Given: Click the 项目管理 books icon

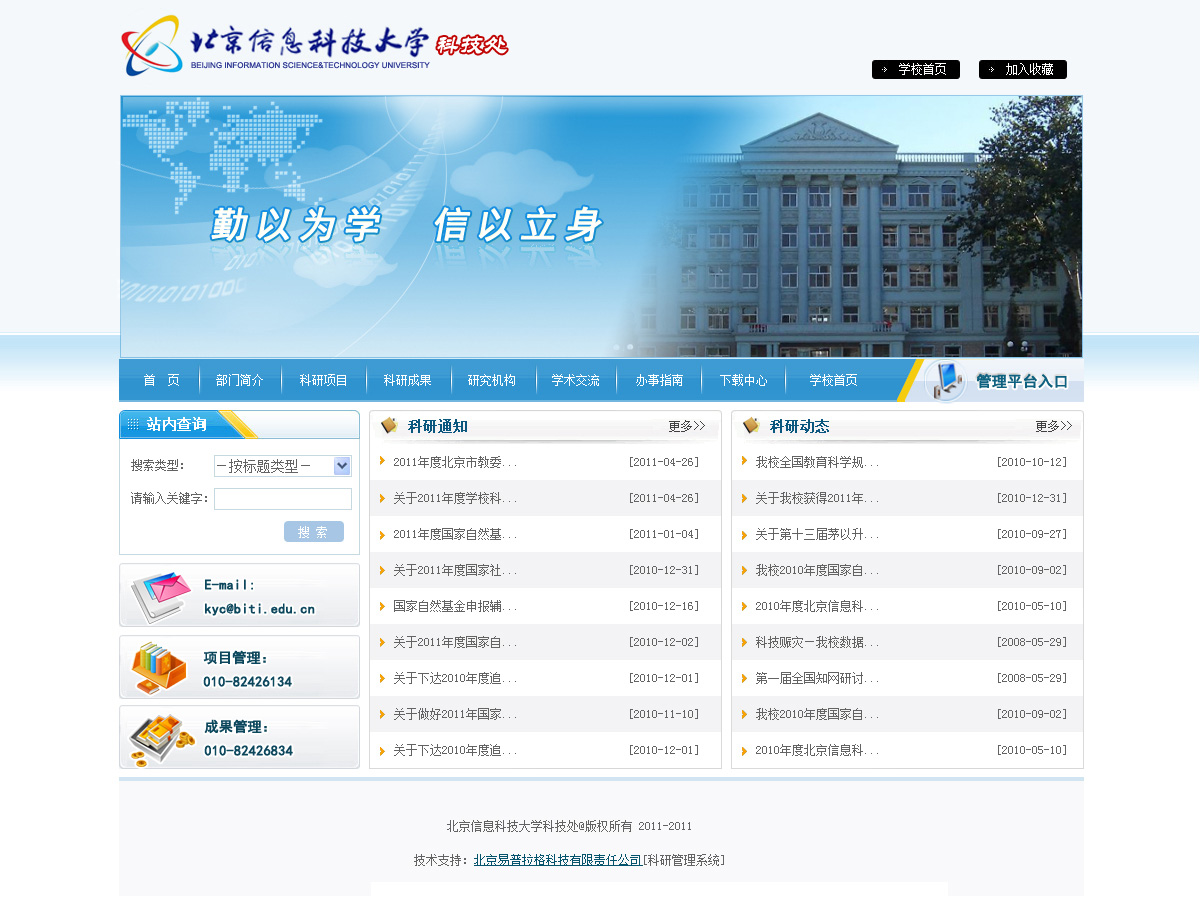Looking at the screenshot, I should click(159, 668).
